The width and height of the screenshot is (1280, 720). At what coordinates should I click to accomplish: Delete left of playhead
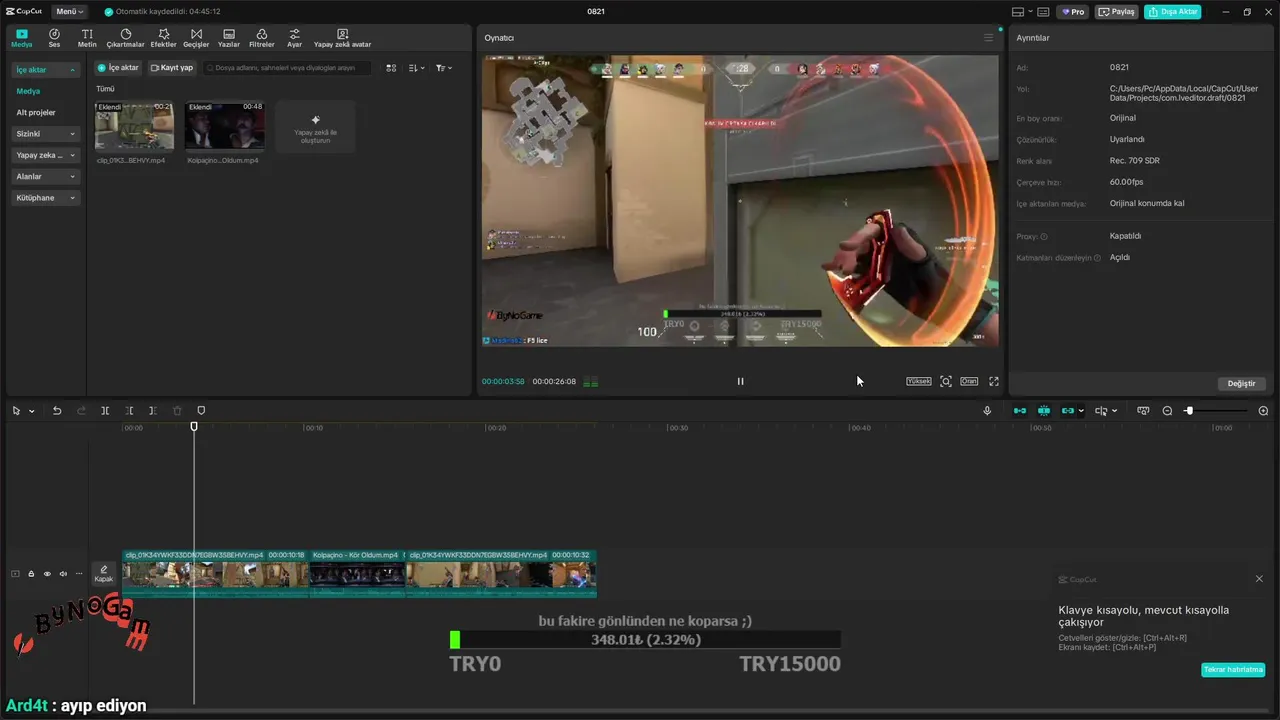point(129,411)
